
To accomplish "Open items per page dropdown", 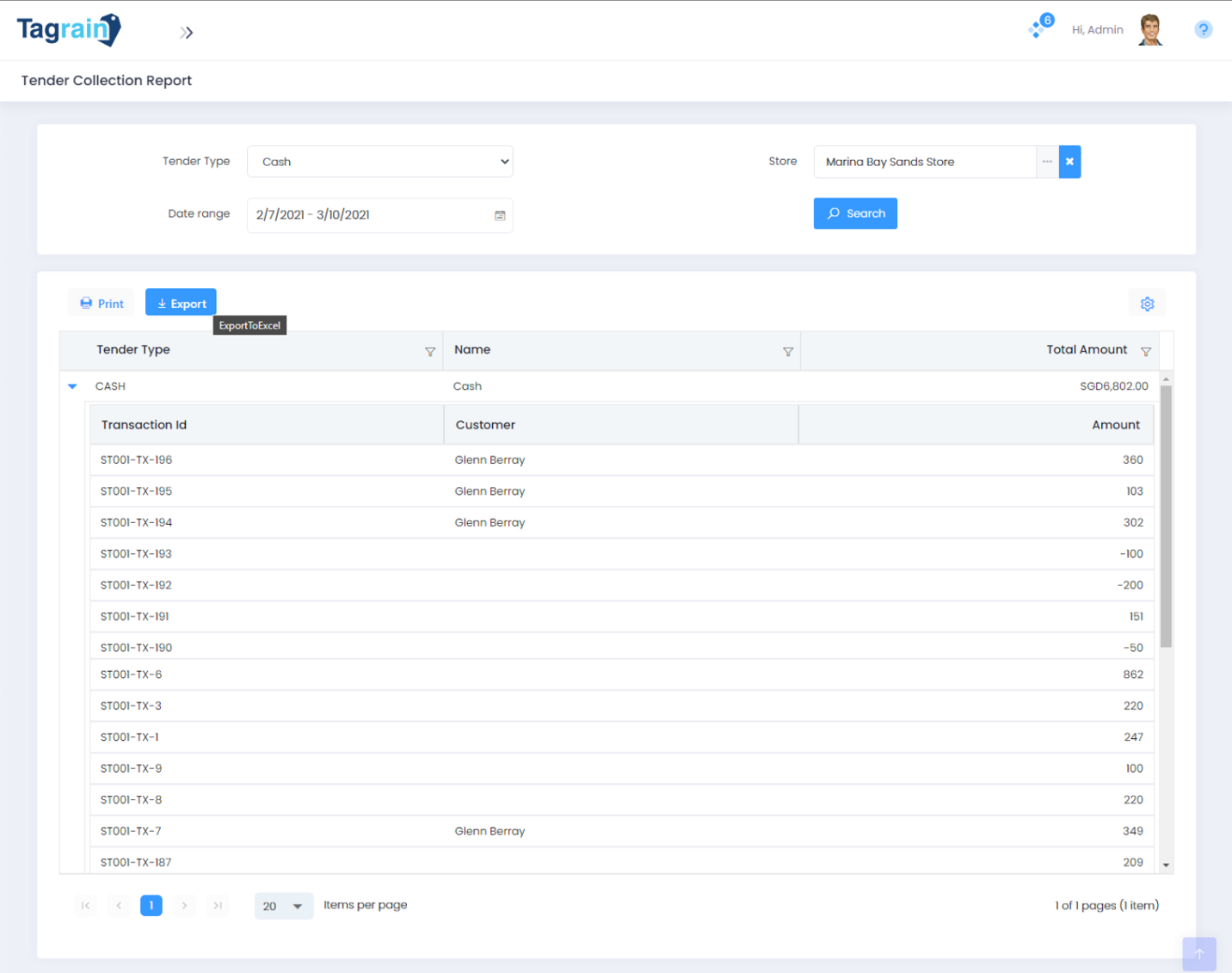I will 284,906.
